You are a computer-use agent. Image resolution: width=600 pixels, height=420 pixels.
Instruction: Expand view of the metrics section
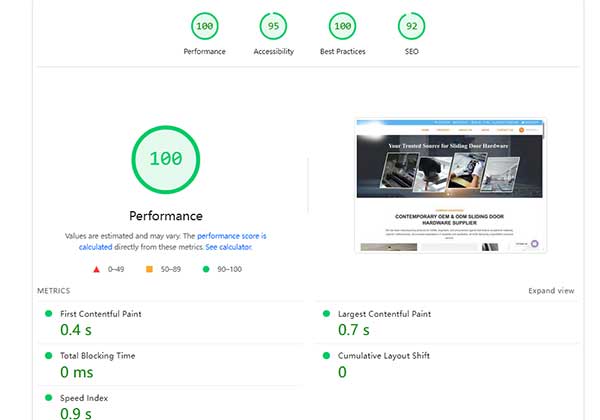pyautogui.click(x=551, y=291)
